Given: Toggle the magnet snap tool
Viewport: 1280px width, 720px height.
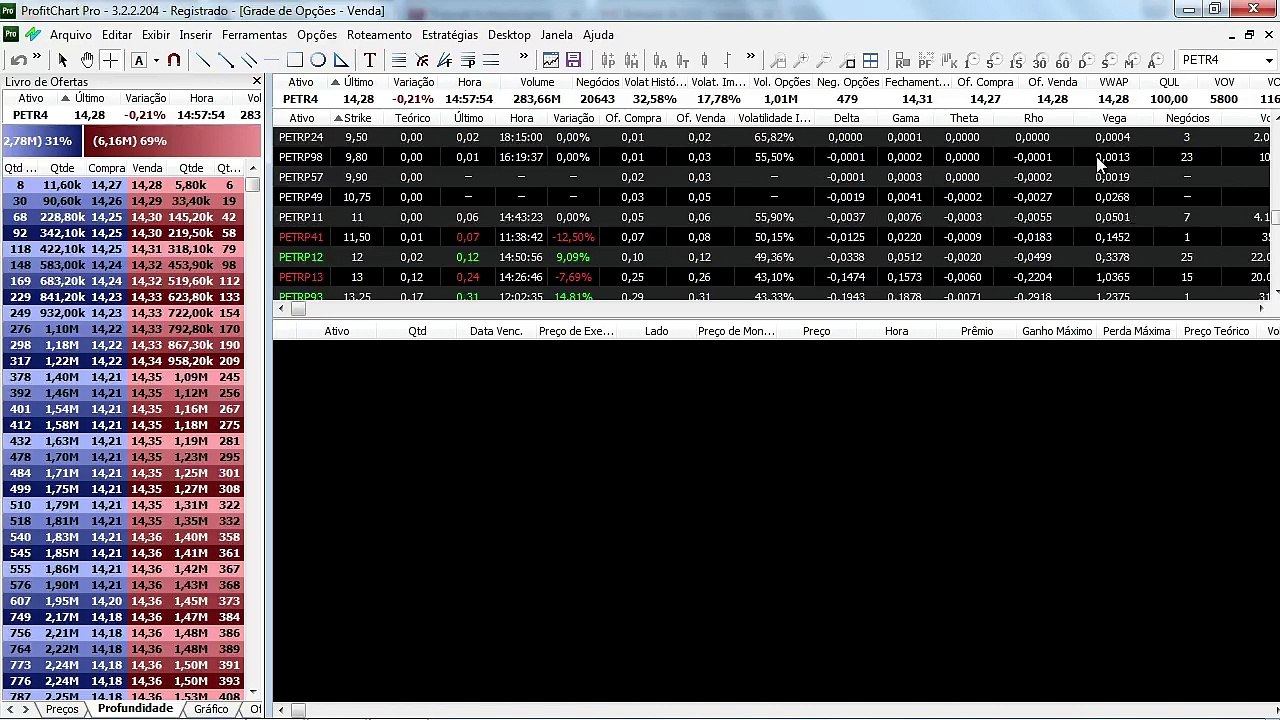Looking at the screenshot, I should coord(174,60).
